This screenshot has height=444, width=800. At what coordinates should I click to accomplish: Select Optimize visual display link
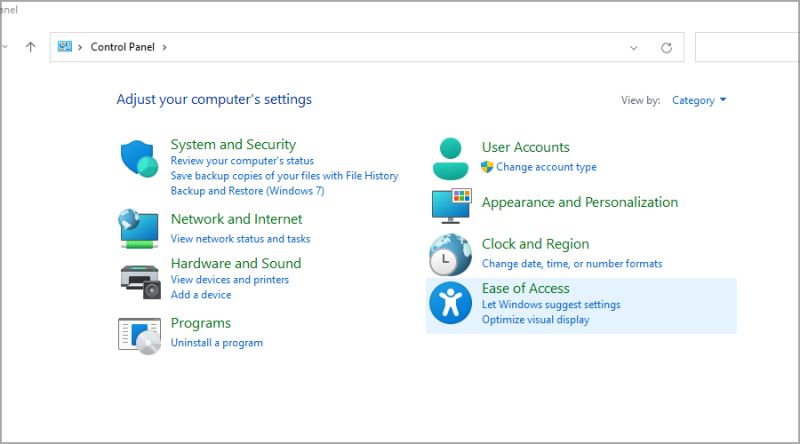(x=535, y=319)
